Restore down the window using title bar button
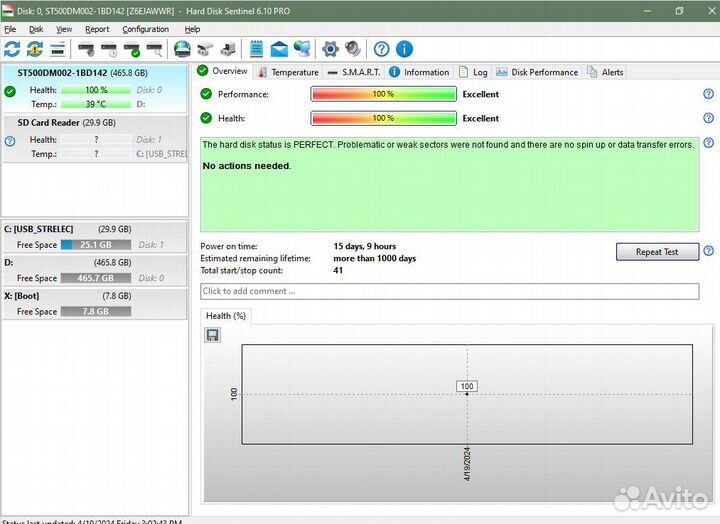 click(x=679, y=11)
